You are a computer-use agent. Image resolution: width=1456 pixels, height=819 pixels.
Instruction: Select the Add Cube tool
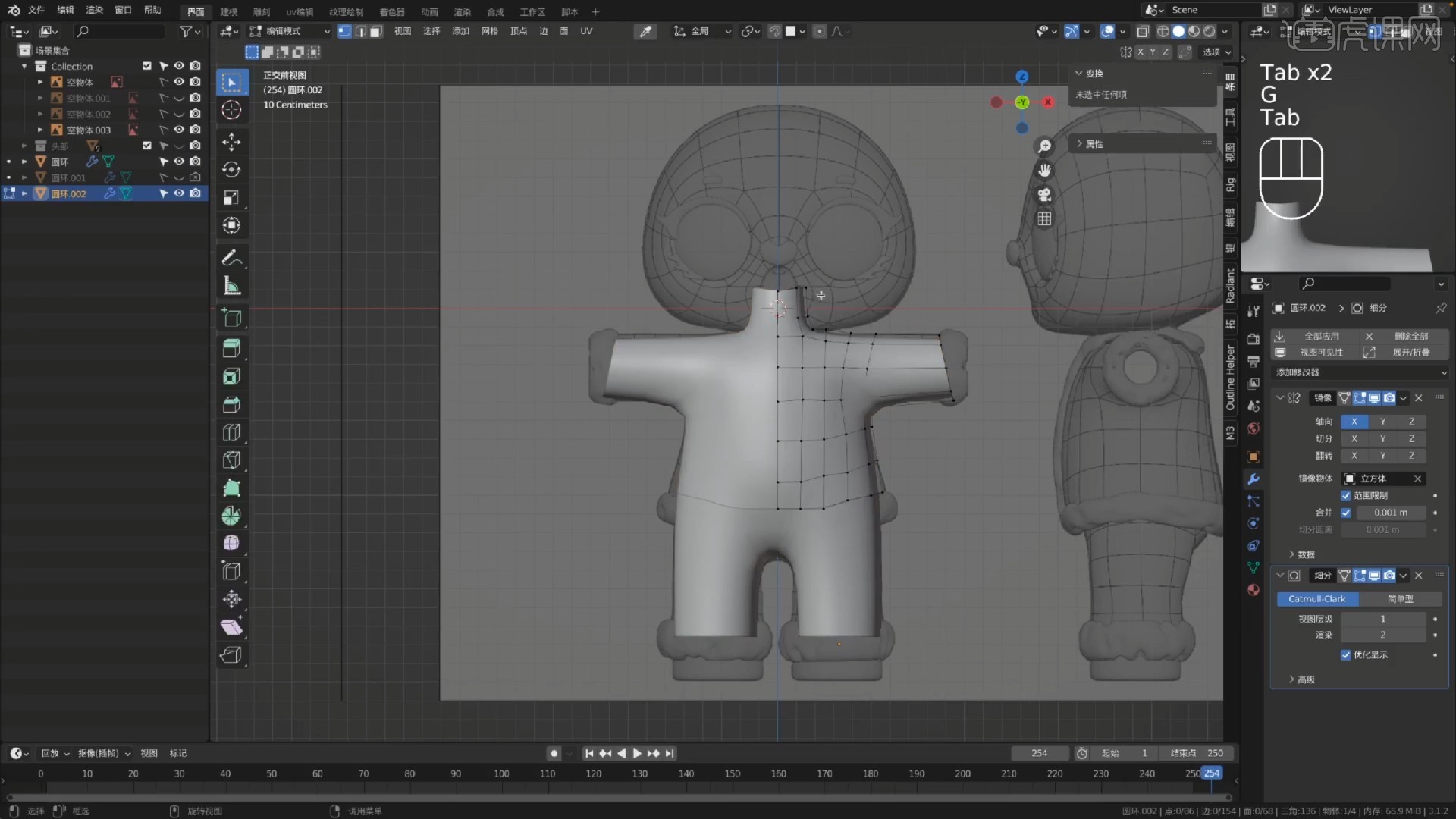231,318
